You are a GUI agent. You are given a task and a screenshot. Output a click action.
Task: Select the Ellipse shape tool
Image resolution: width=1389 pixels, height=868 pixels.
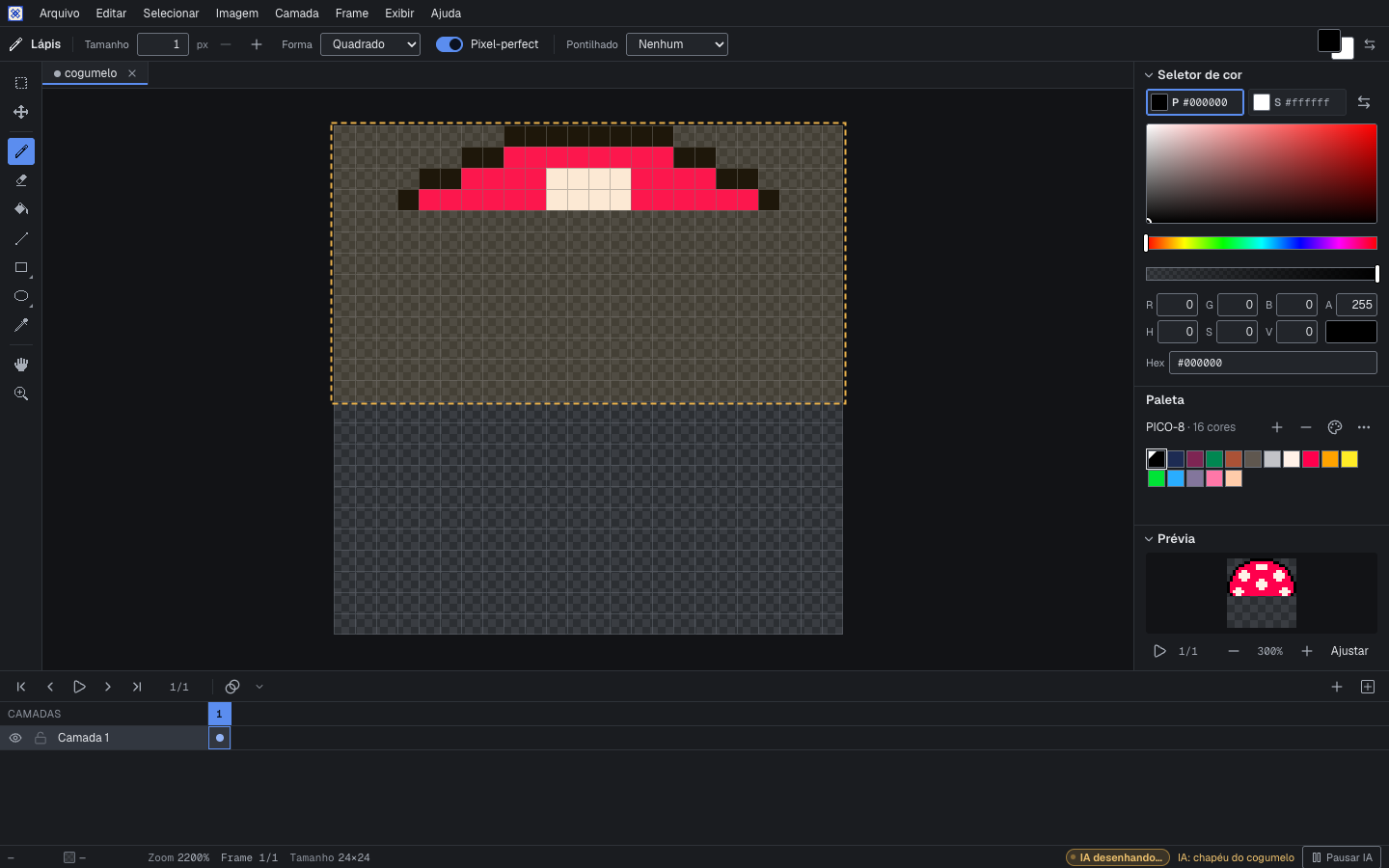(x=21, y=296)
